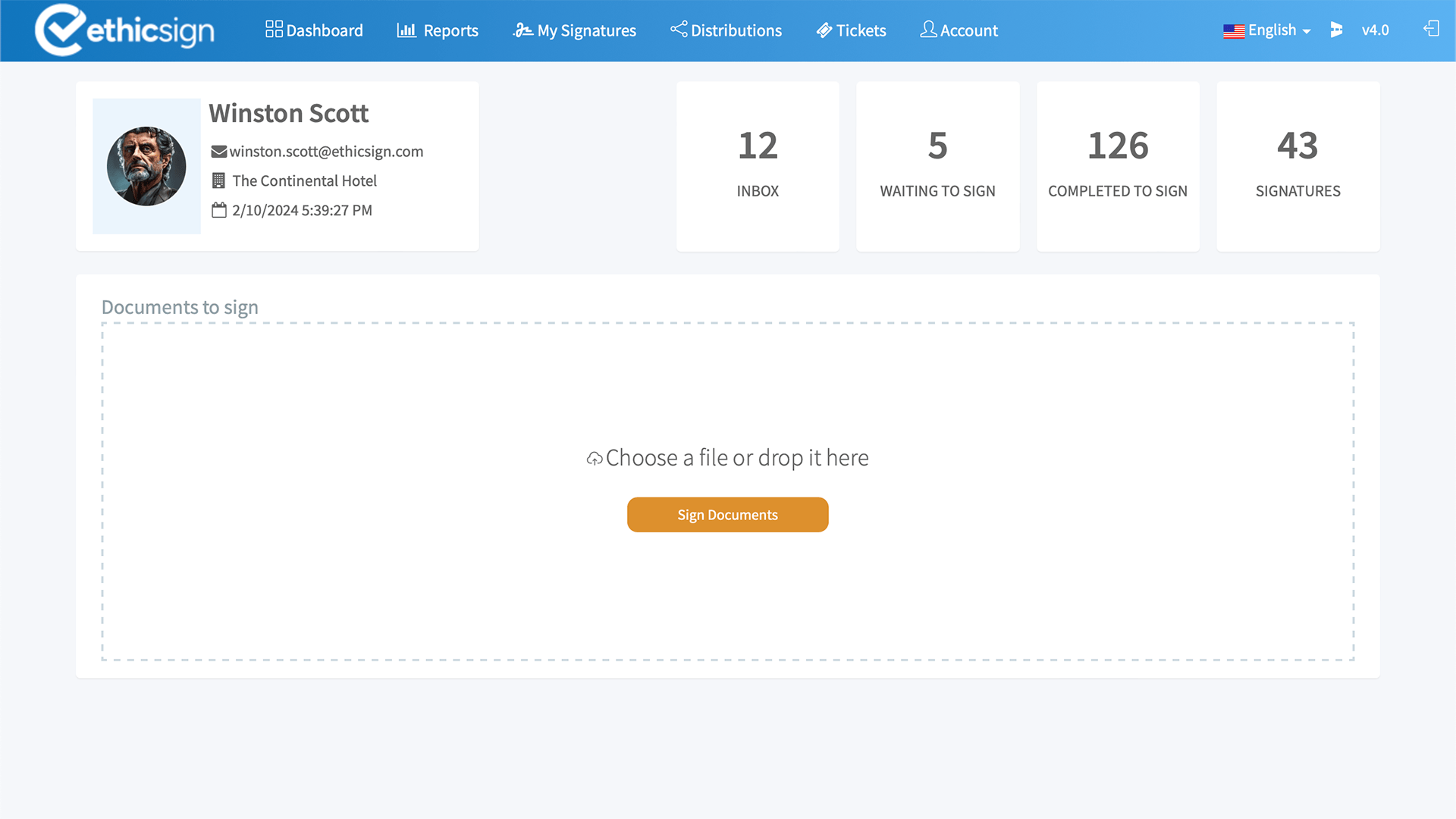Click the flag icon next to v4.0

click(1336, 30)
